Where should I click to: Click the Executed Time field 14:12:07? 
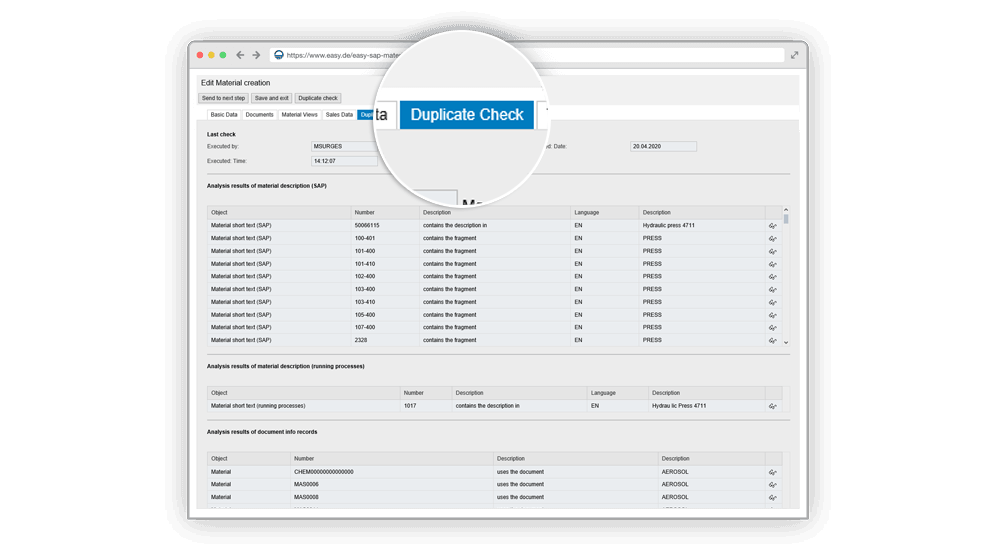pyautogui.click(x=344, y=161)
